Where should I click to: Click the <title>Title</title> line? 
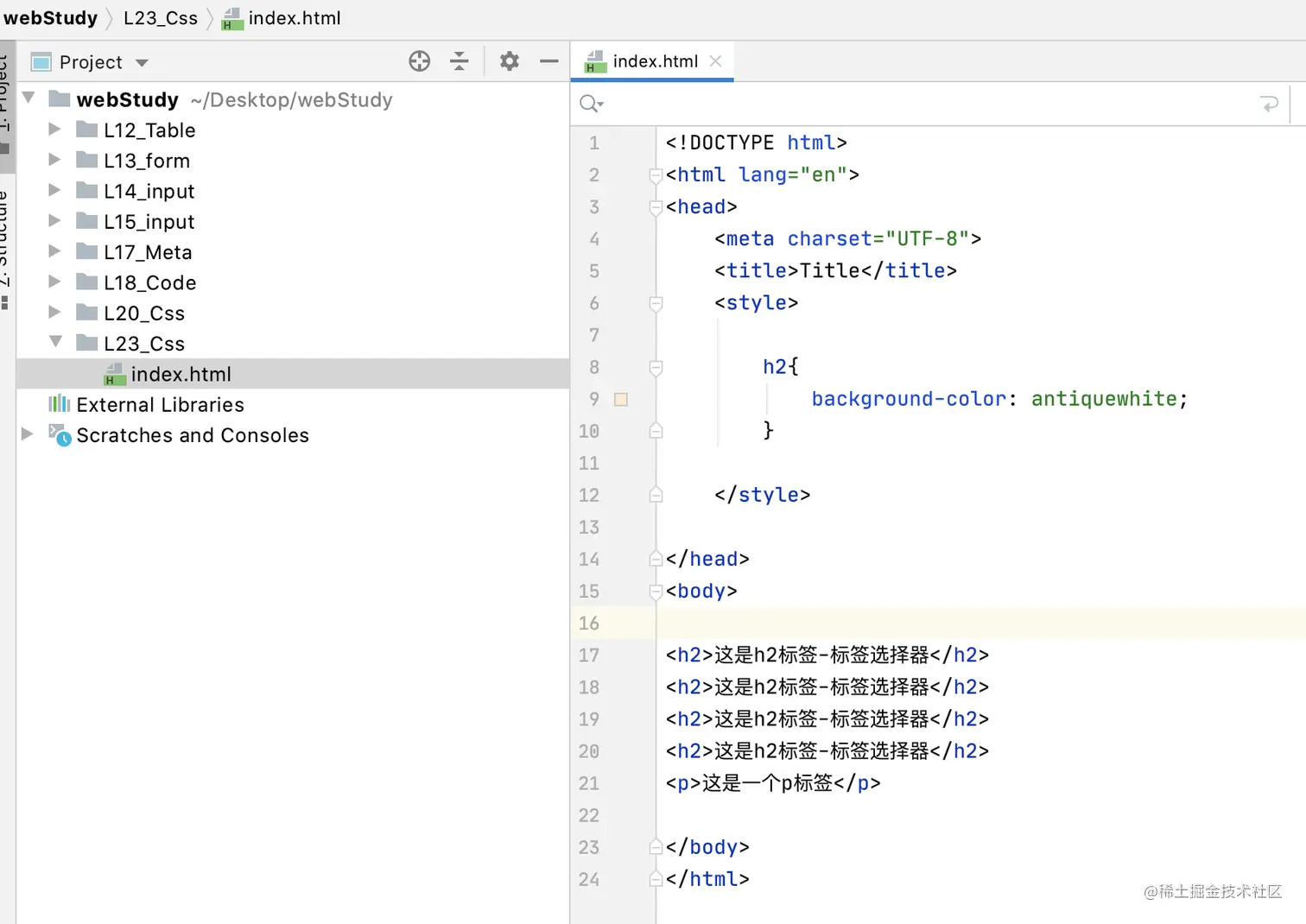[x=835, y=271]
